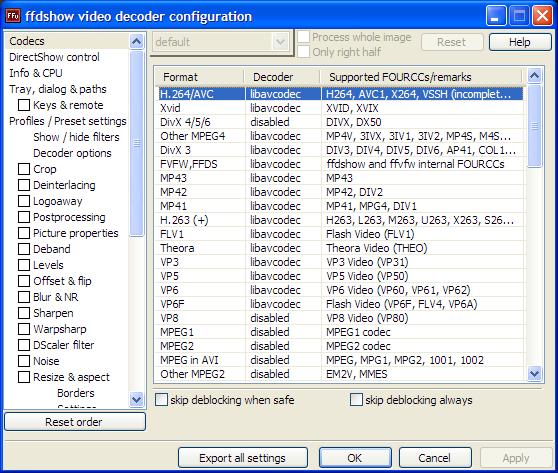The height and width of the screenshot is (473, 558).
Task: Toggle the Offset & flip checkbox
Action: 24,281
